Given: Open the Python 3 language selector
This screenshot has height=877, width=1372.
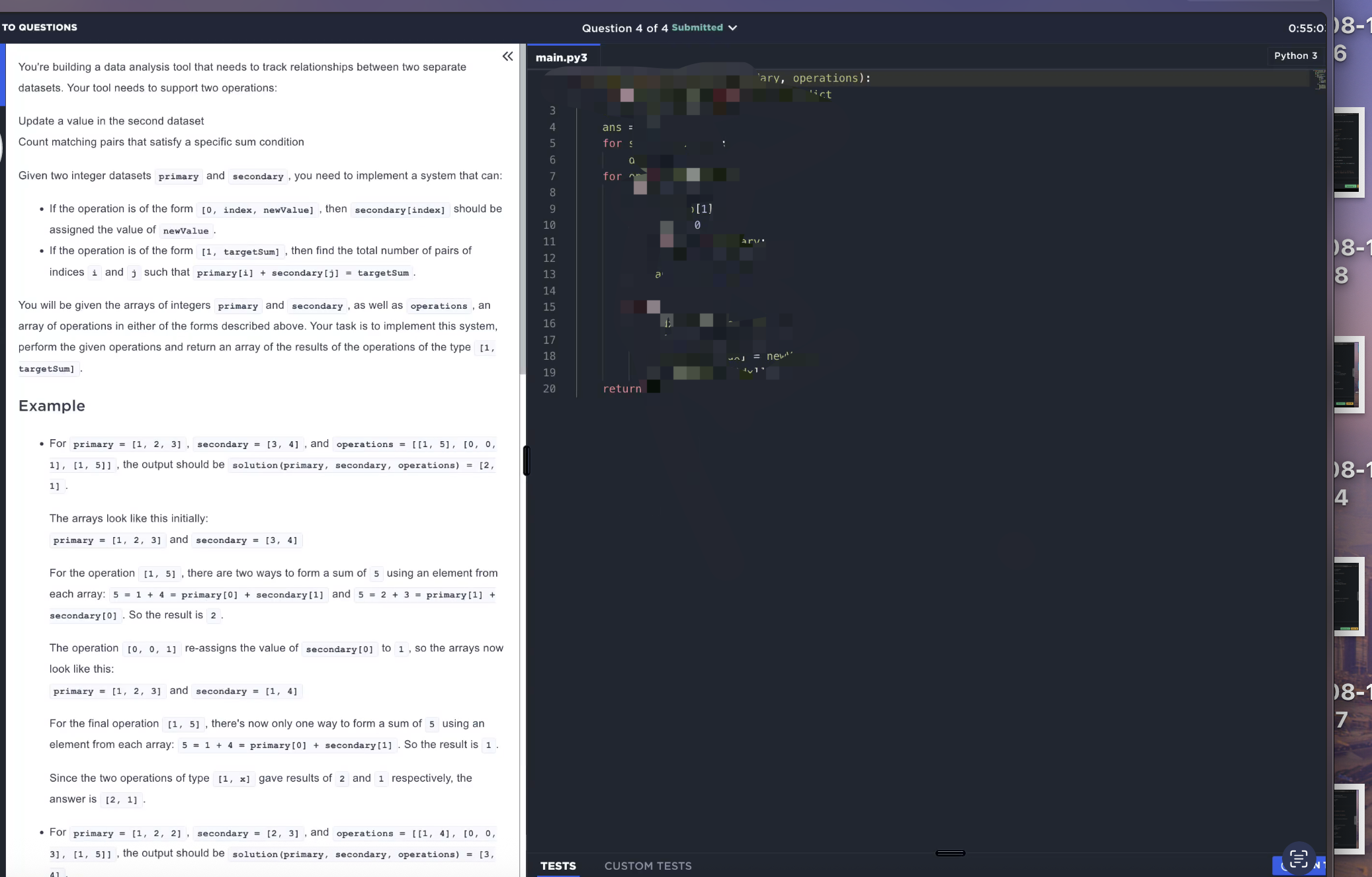Looking at the screenshot, I should pyautogui.click(x=1295, y=56).
